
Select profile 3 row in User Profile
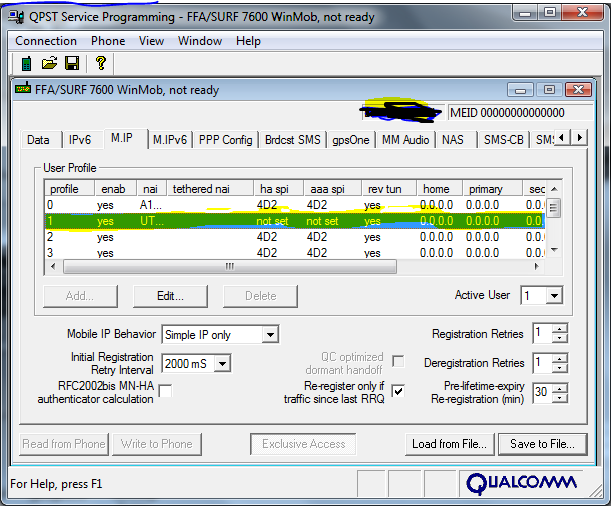pyautogui.click(x=295, y=253)
